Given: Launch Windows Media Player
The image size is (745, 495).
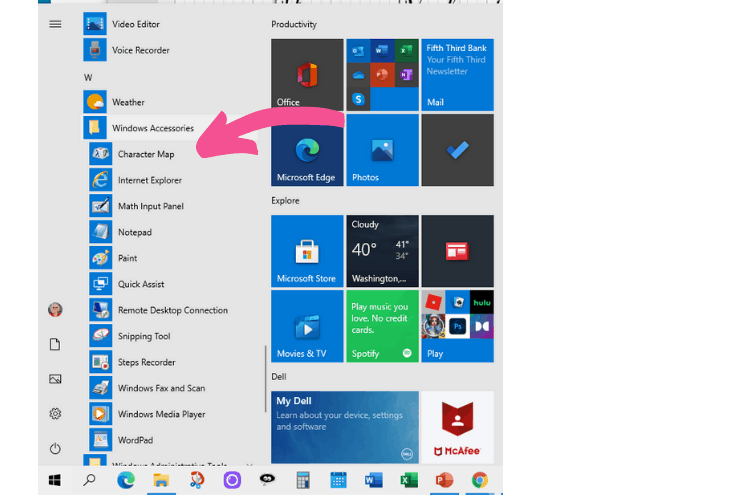Looking at the screenshot, I should point(171,414).
